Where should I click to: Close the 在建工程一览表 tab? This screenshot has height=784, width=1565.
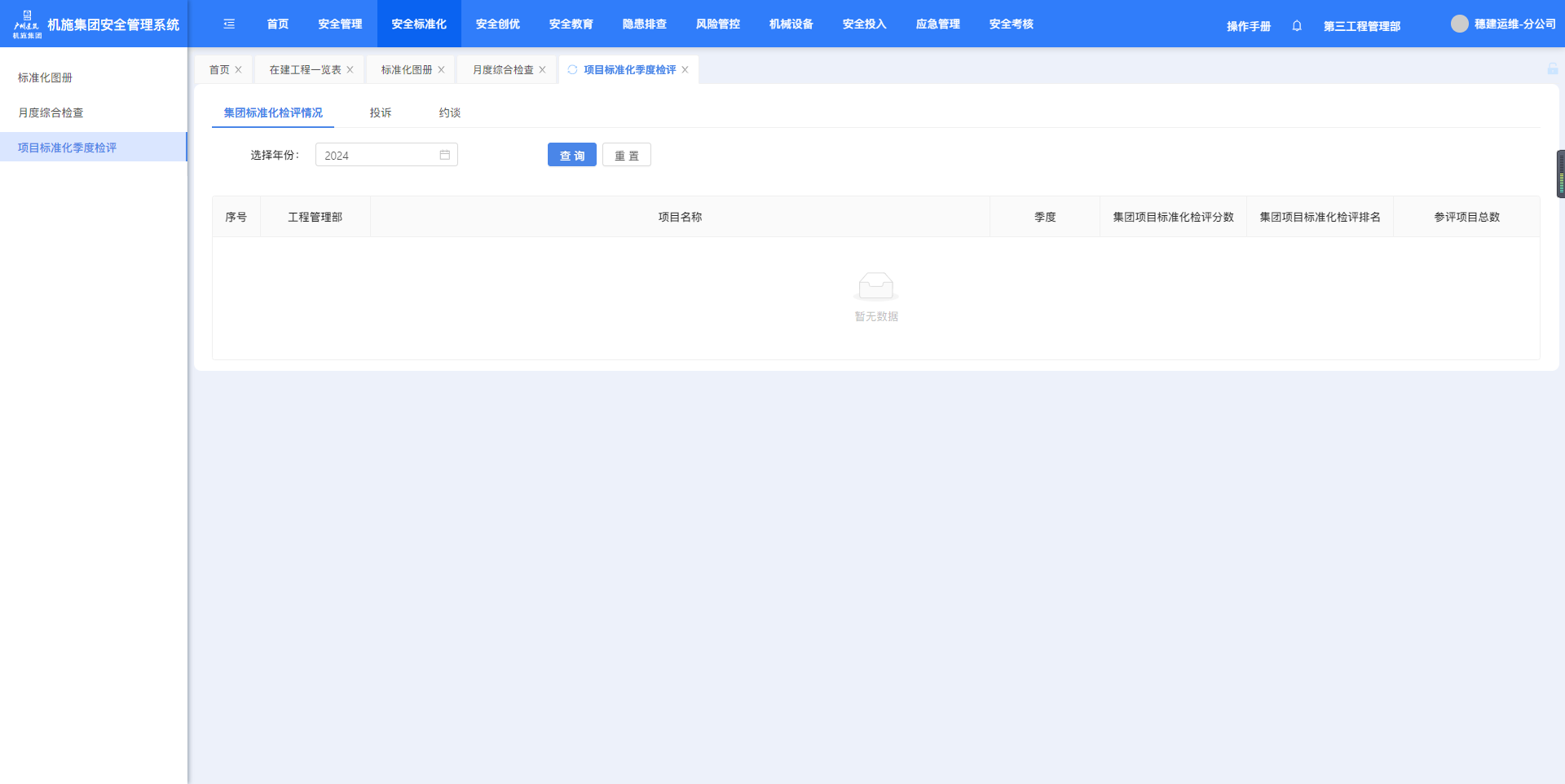coord(350,70)
